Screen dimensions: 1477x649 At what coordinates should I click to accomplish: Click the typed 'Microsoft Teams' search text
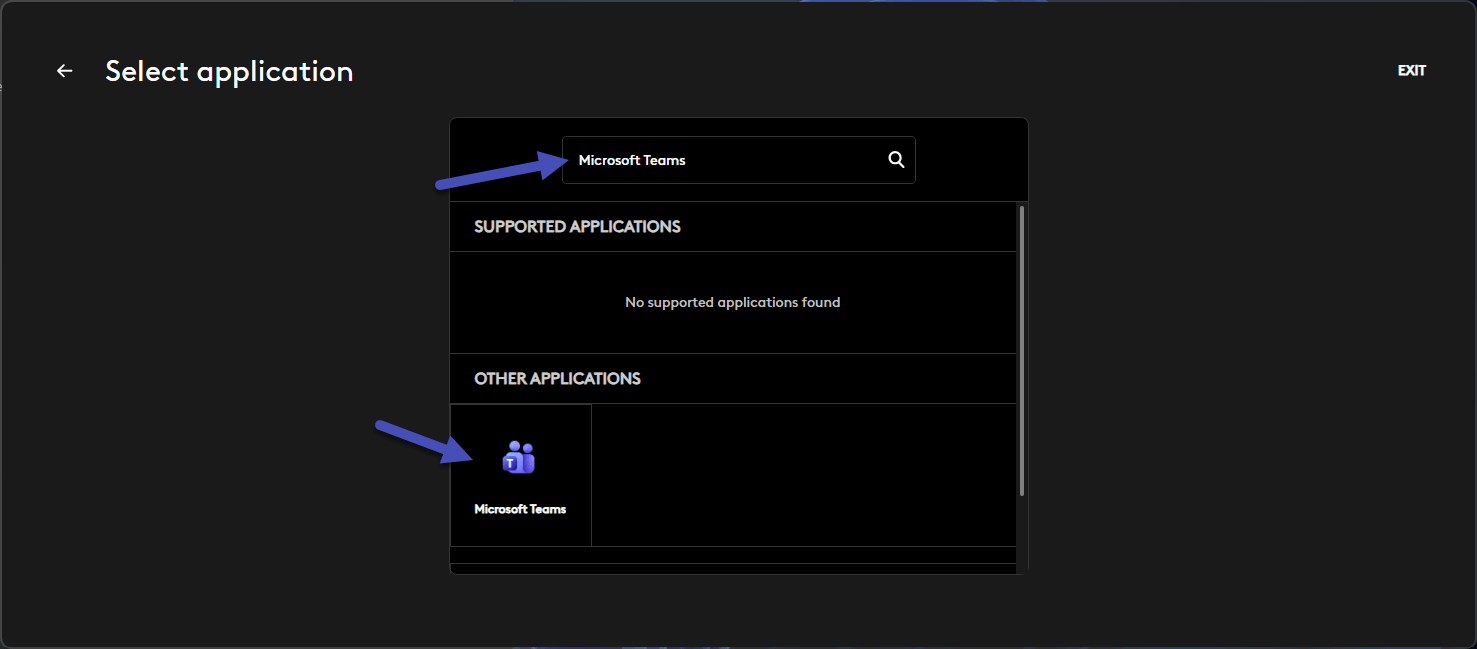pyautogui.click(x=632, y=160)
